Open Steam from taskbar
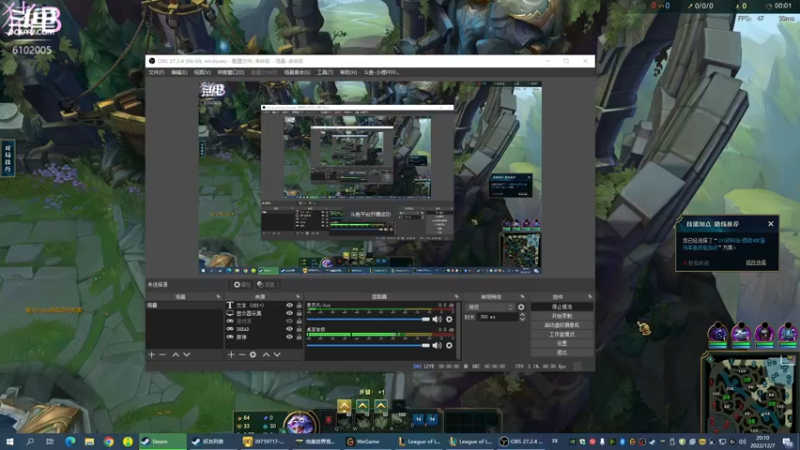Image resolution: width=800 pixels, height=450 pixels. (x=163, y=441)
